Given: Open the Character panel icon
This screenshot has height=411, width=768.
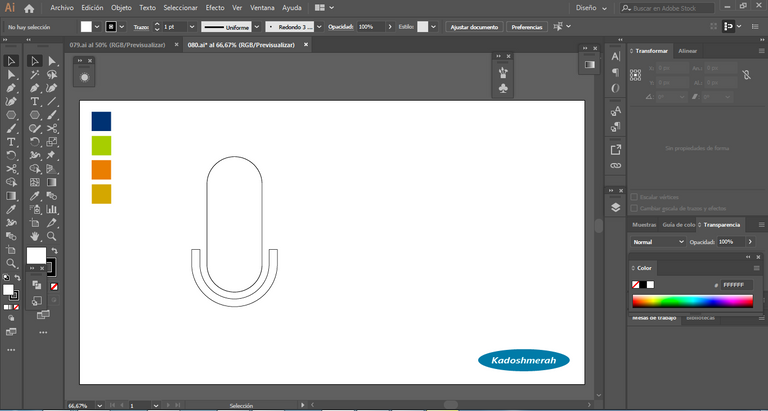Looking at the screenshot, I should [x=616, y=57].
